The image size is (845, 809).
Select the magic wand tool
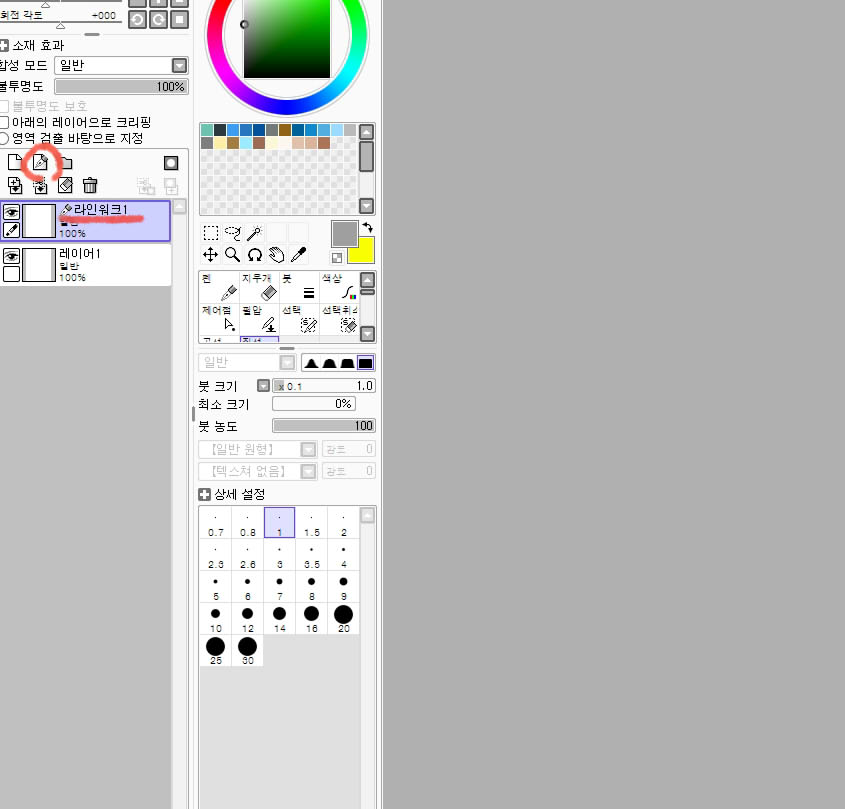click(254, 233)
